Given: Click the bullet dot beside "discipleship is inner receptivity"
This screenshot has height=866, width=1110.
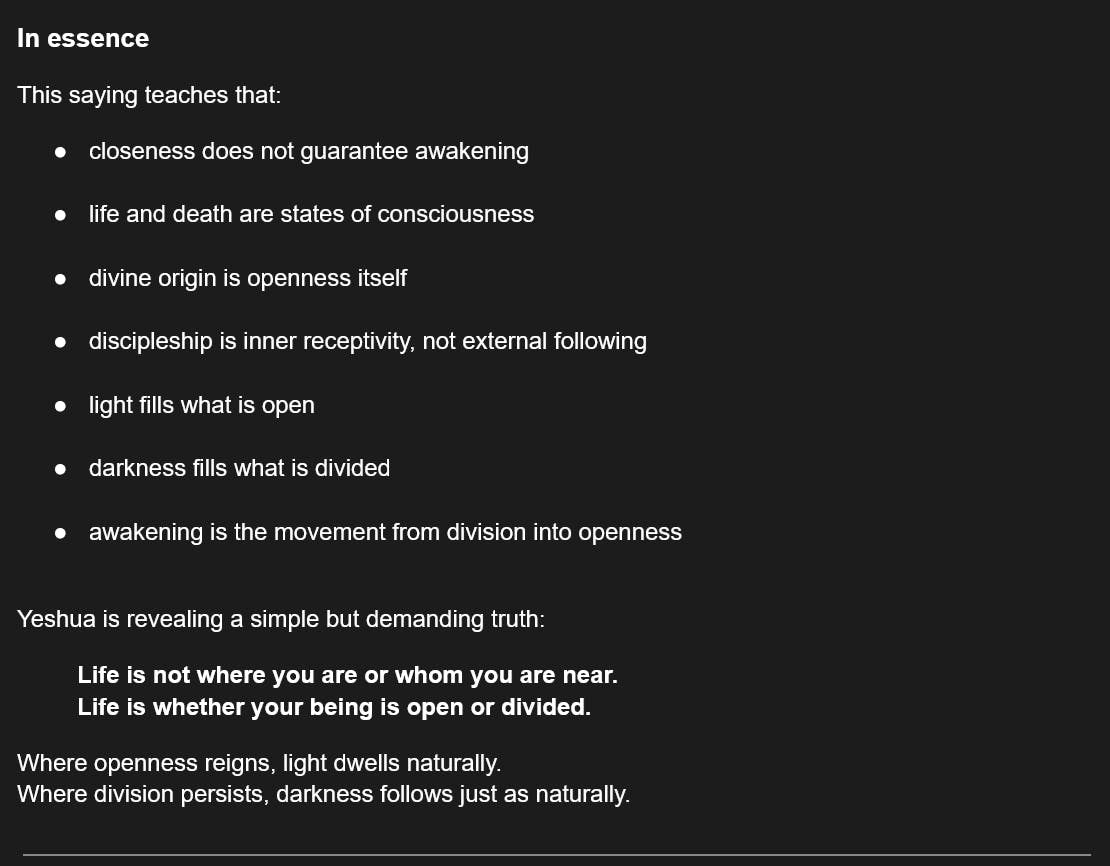Looking at the screenshot, I should click(61, 342).
